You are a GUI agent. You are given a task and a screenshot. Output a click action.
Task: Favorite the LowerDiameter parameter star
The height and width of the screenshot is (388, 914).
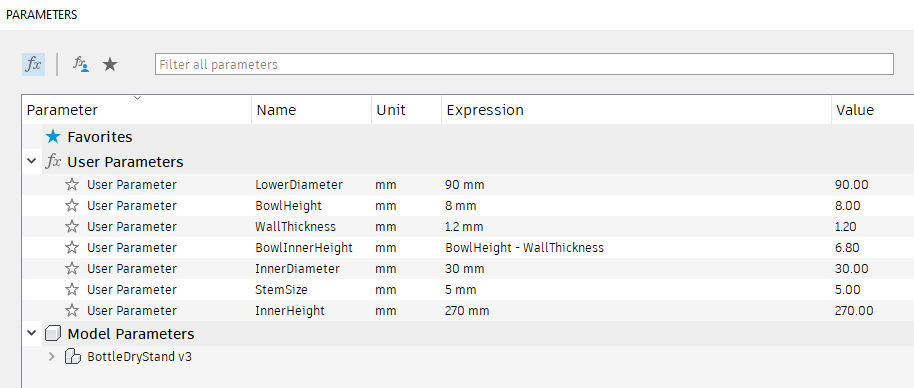(72, 185)
